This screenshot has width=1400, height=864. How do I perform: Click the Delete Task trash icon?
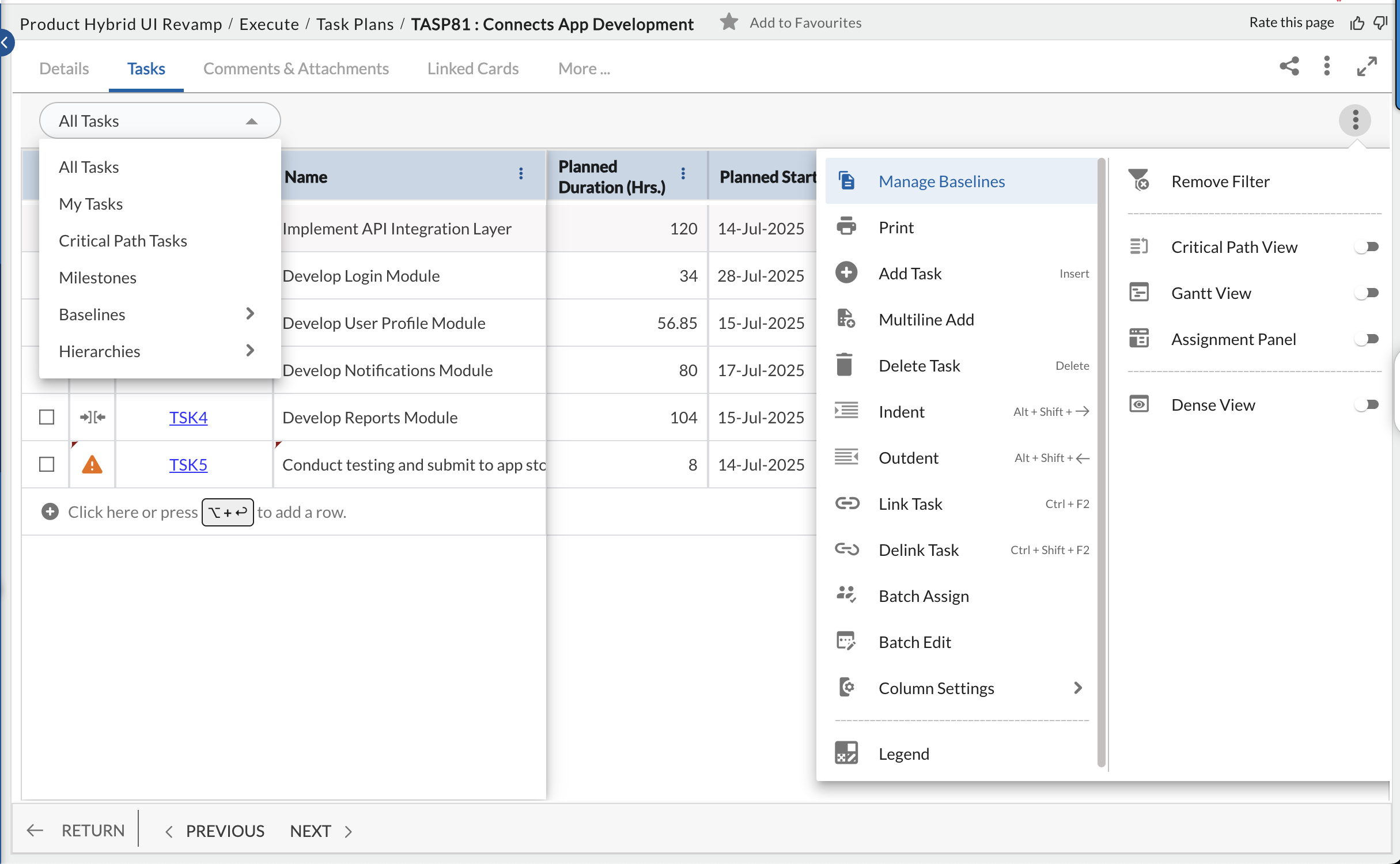point(845,365)
